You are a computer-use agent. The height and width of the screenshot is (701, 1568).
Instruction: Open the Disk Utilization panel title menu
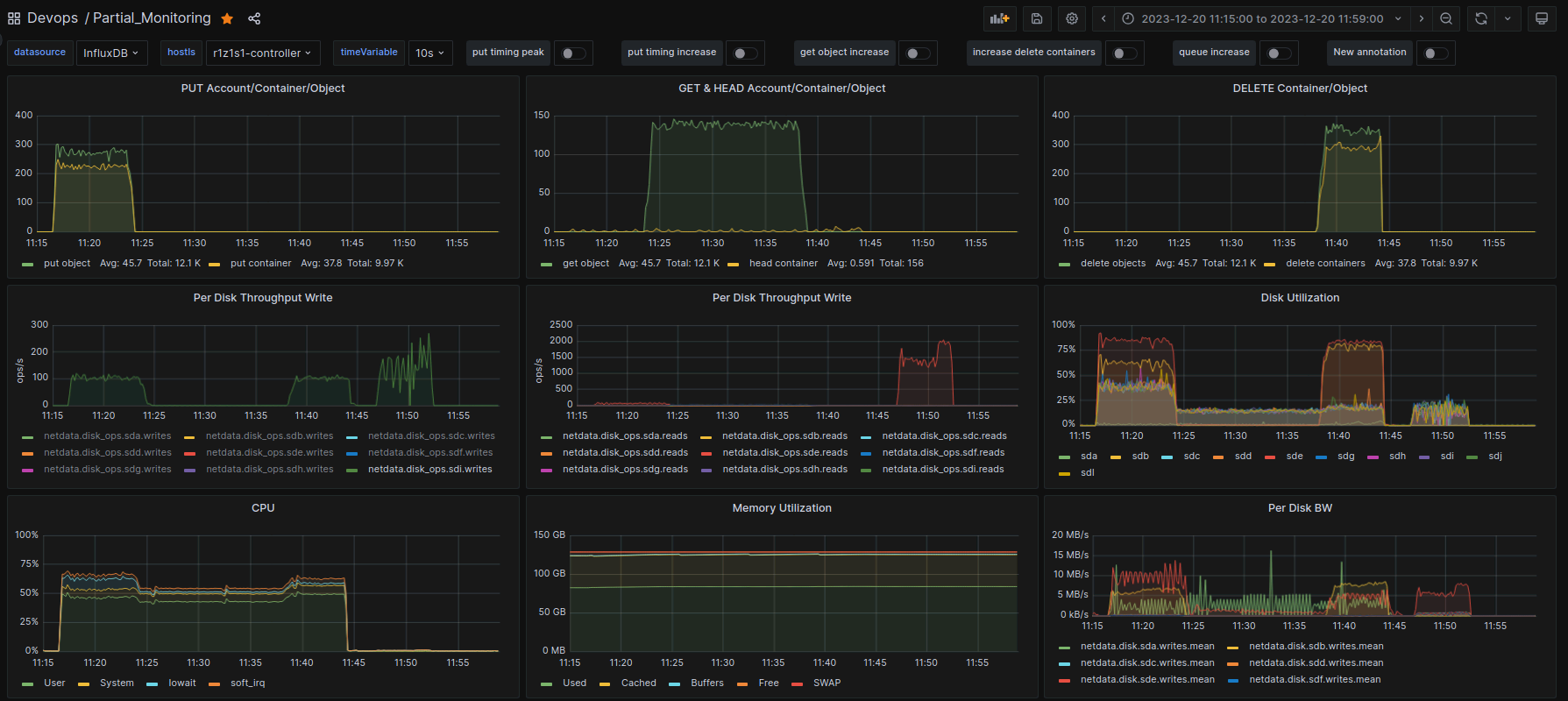pos(1299,298)
